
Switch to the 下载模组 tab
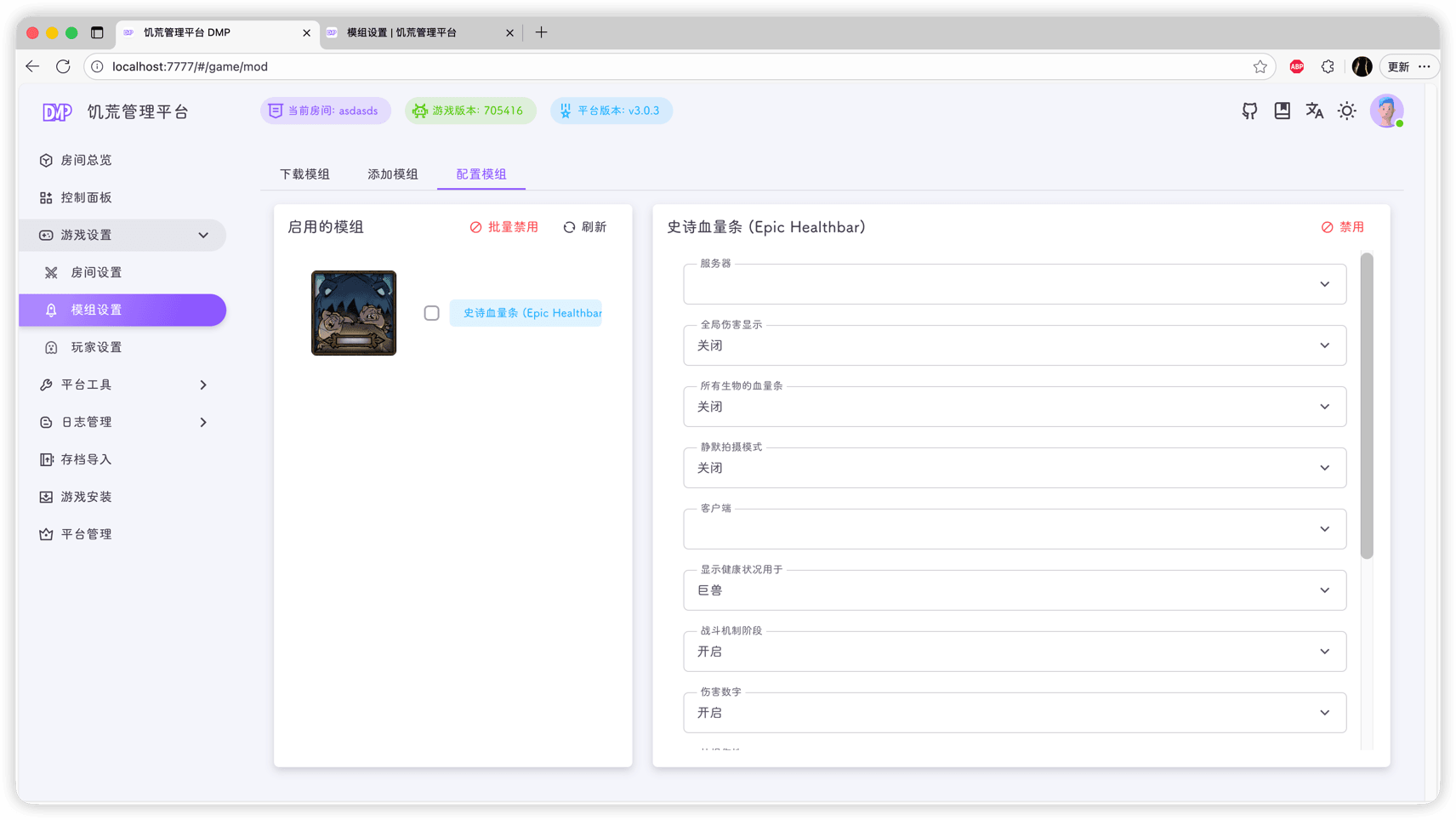[304, 174]
